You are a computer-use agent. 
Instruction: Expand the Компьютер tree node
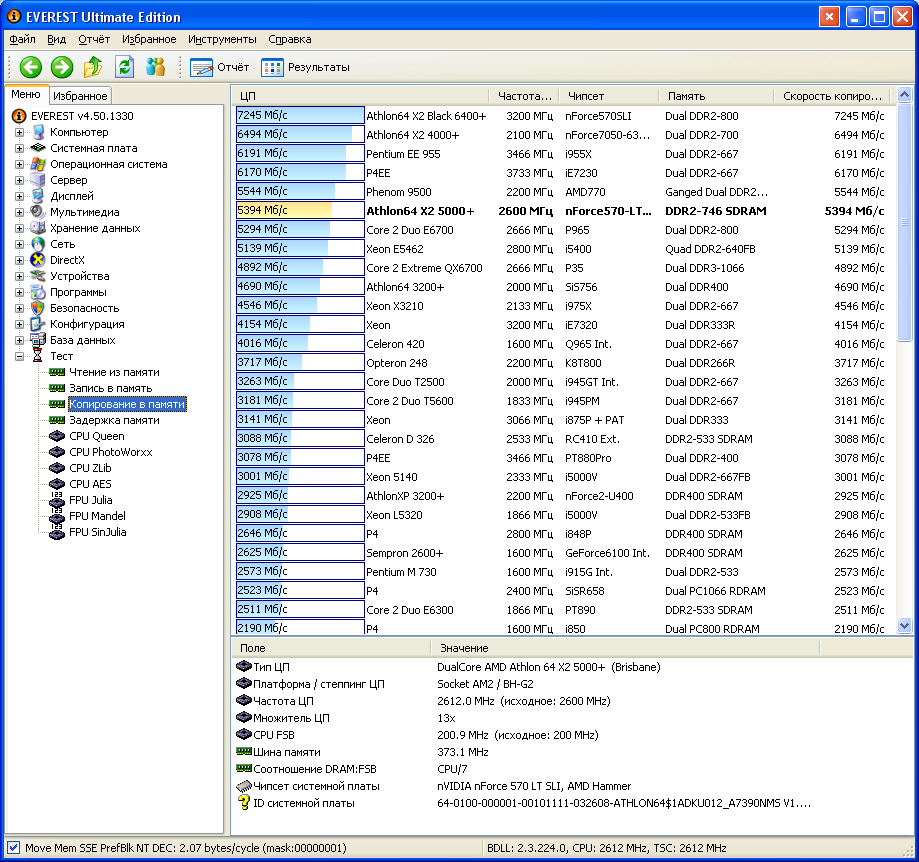(x=19, y=132)
